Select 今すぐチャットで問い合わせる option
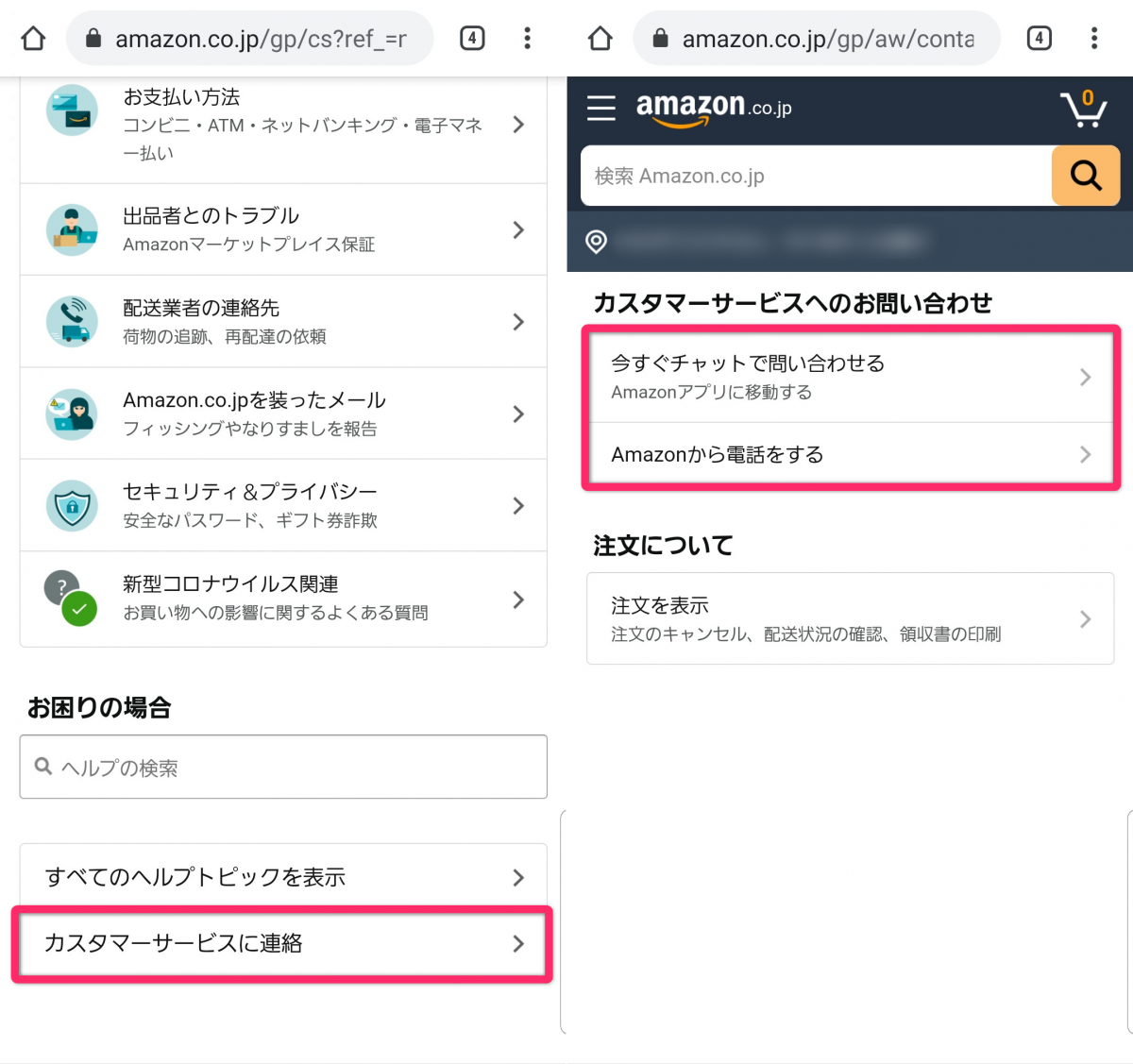Image resolution: width=1133 pixels, height=1064 pixels. [x=851, y=377]
